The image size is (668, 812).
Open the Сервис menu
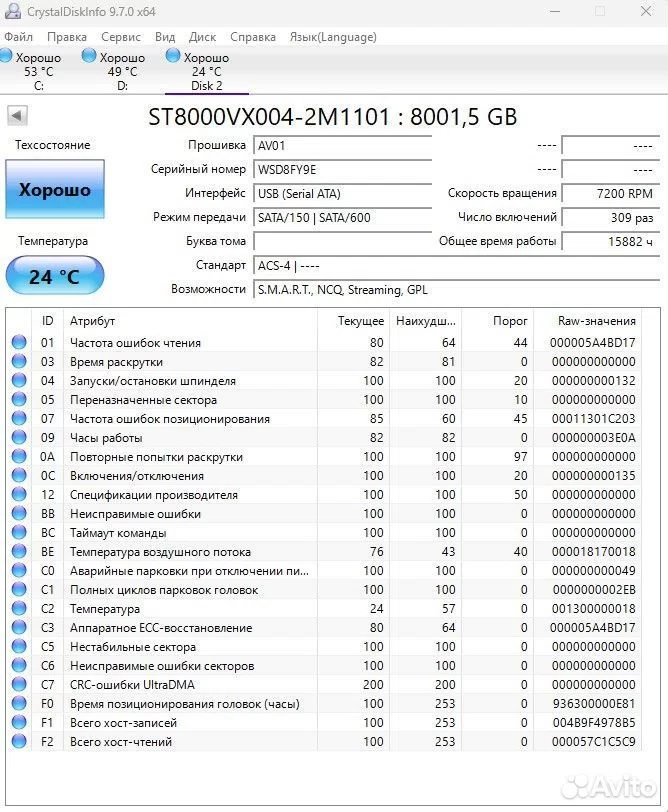point(121,37)
